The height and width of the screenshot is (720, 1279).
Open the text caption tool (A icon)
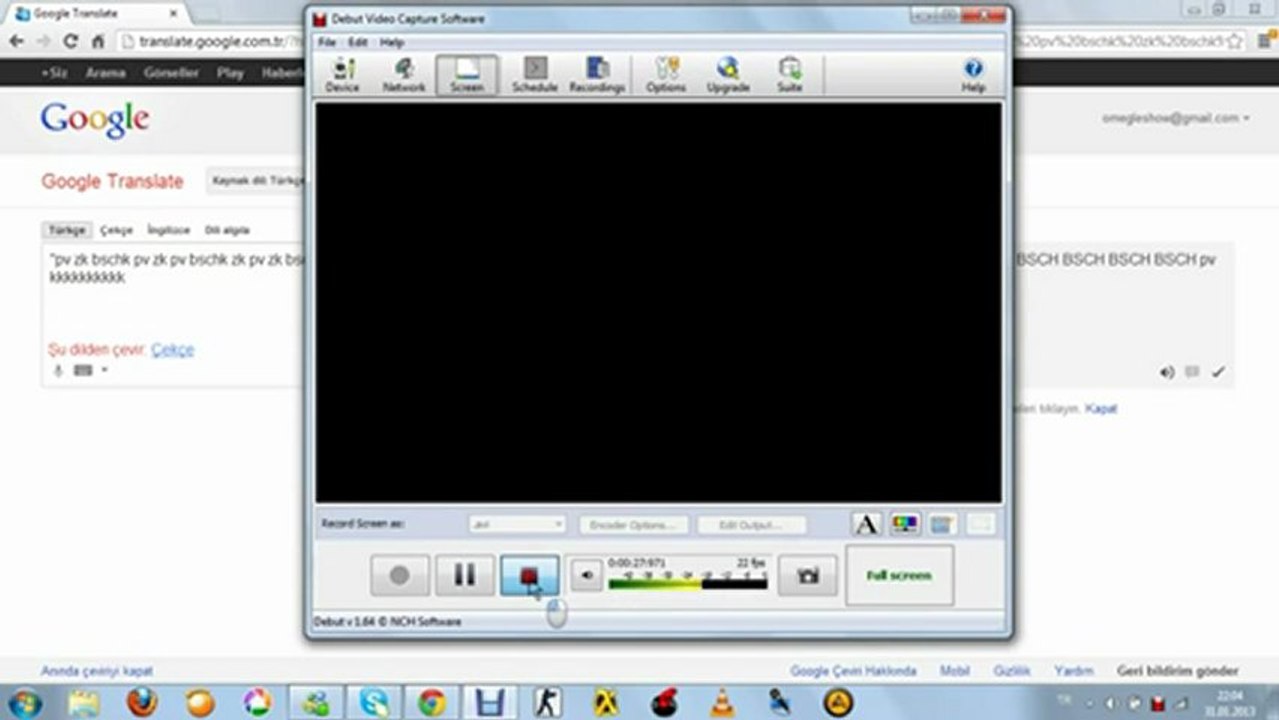pos(866,524)
